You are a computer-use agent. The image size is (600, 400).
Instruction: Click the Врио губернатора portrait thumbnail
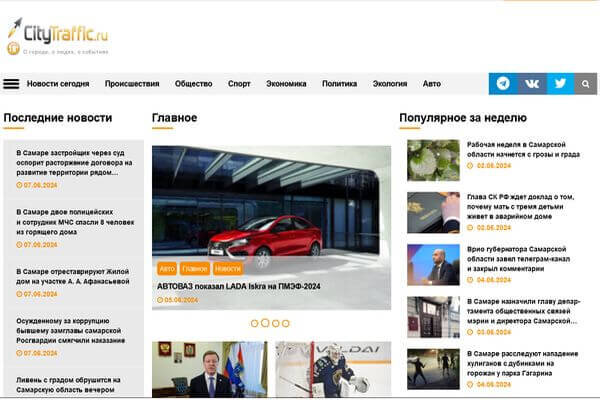[433, 265]
